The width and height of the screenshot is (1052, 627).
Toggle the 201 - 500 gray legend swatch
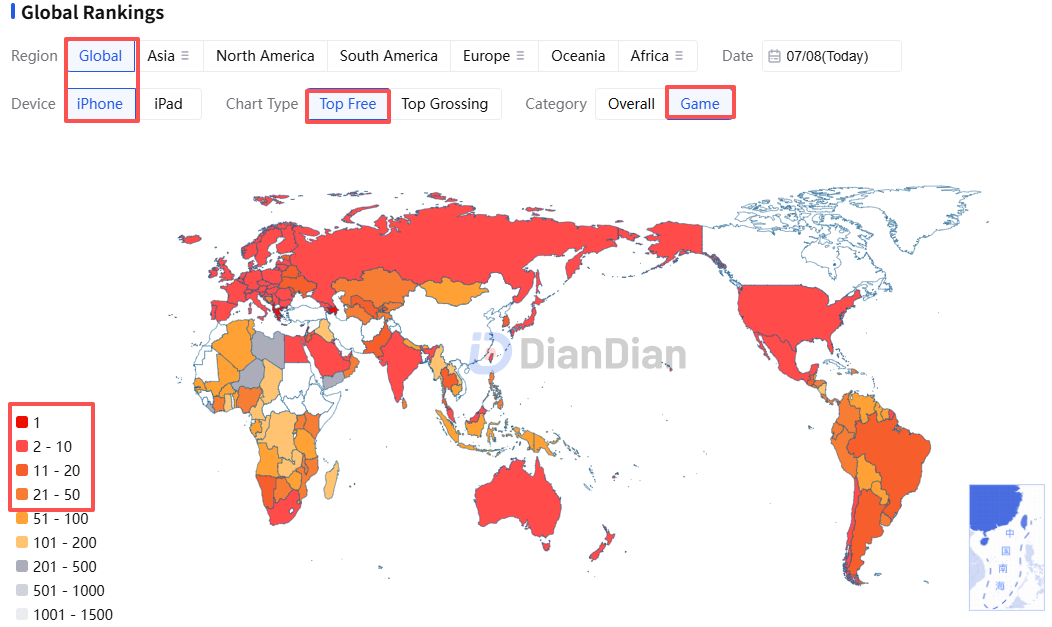[x=22, y=567]
